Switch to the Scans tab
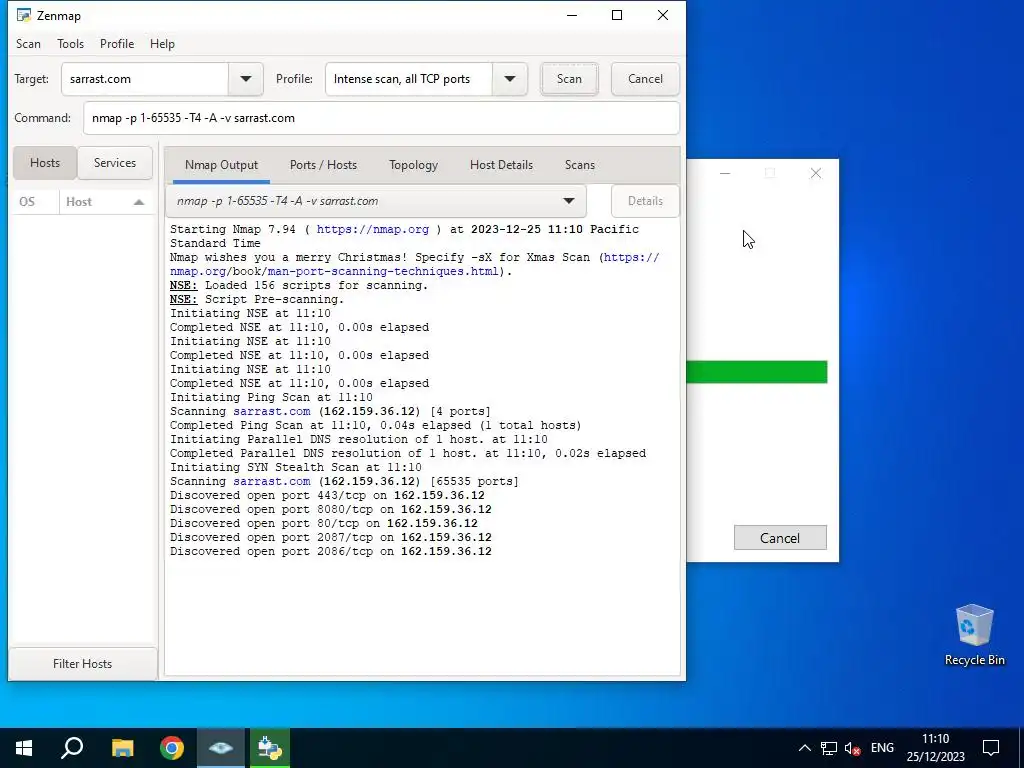The image size is (1024, 768). pyautogui.click(x=580, y=165)
